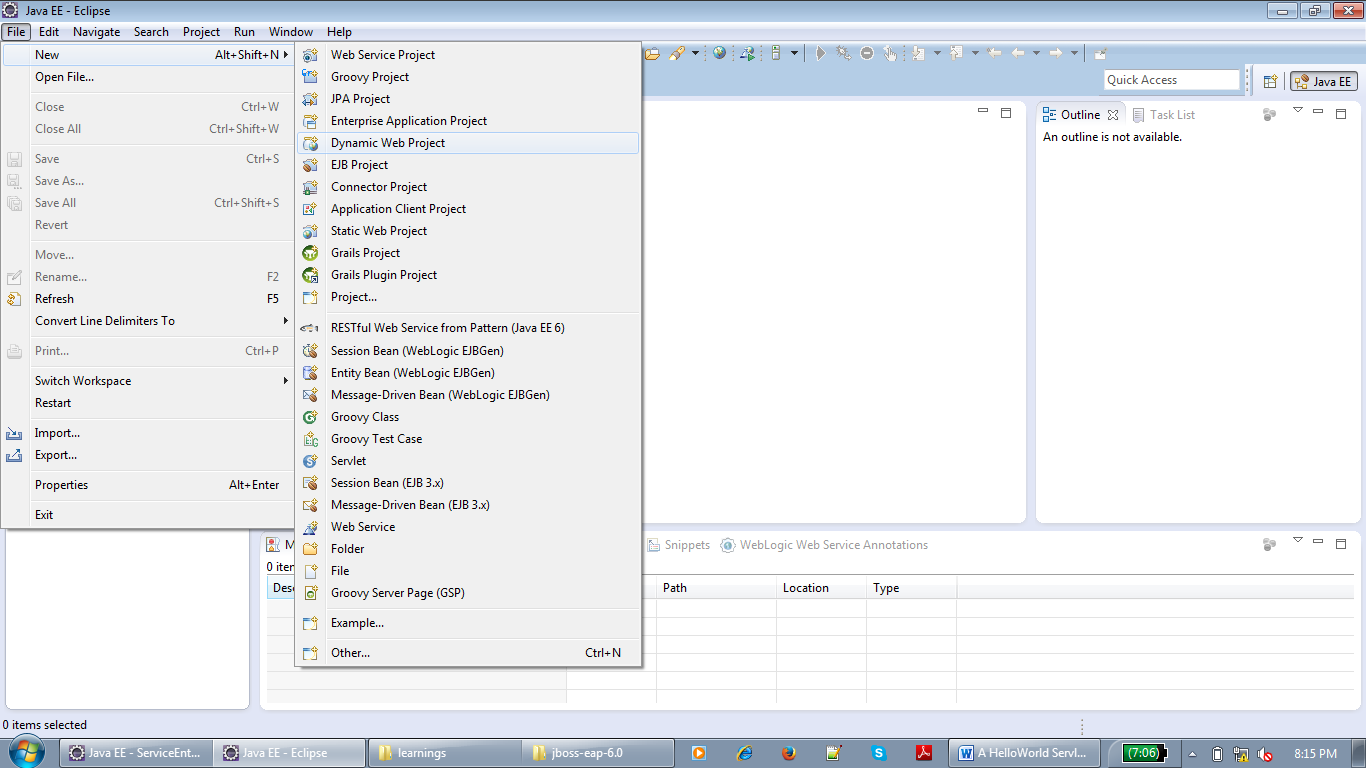The image size is (1366, 768).
Task: Switch to the Snippets tab
Action: [679, 545]
